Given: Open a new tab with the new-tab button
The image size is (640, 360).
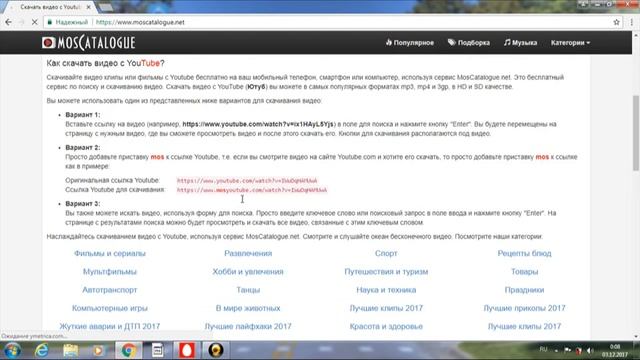Looking at the screenshot, I should point(106,7).
